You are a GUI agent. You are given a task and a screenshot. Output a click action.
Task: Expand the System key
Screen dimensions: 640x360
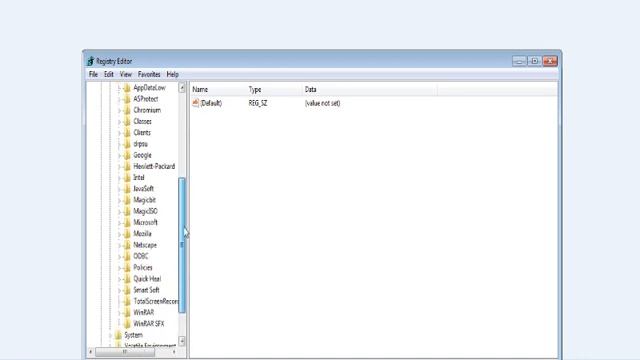[x=111, y=335]
